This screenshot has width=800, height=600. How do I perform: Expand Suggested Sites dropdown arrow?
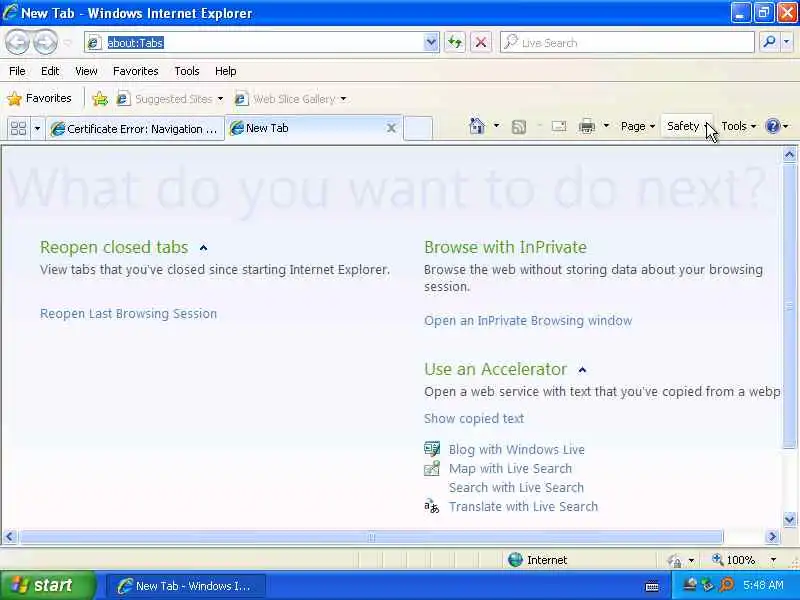click(x=220, y=98)
